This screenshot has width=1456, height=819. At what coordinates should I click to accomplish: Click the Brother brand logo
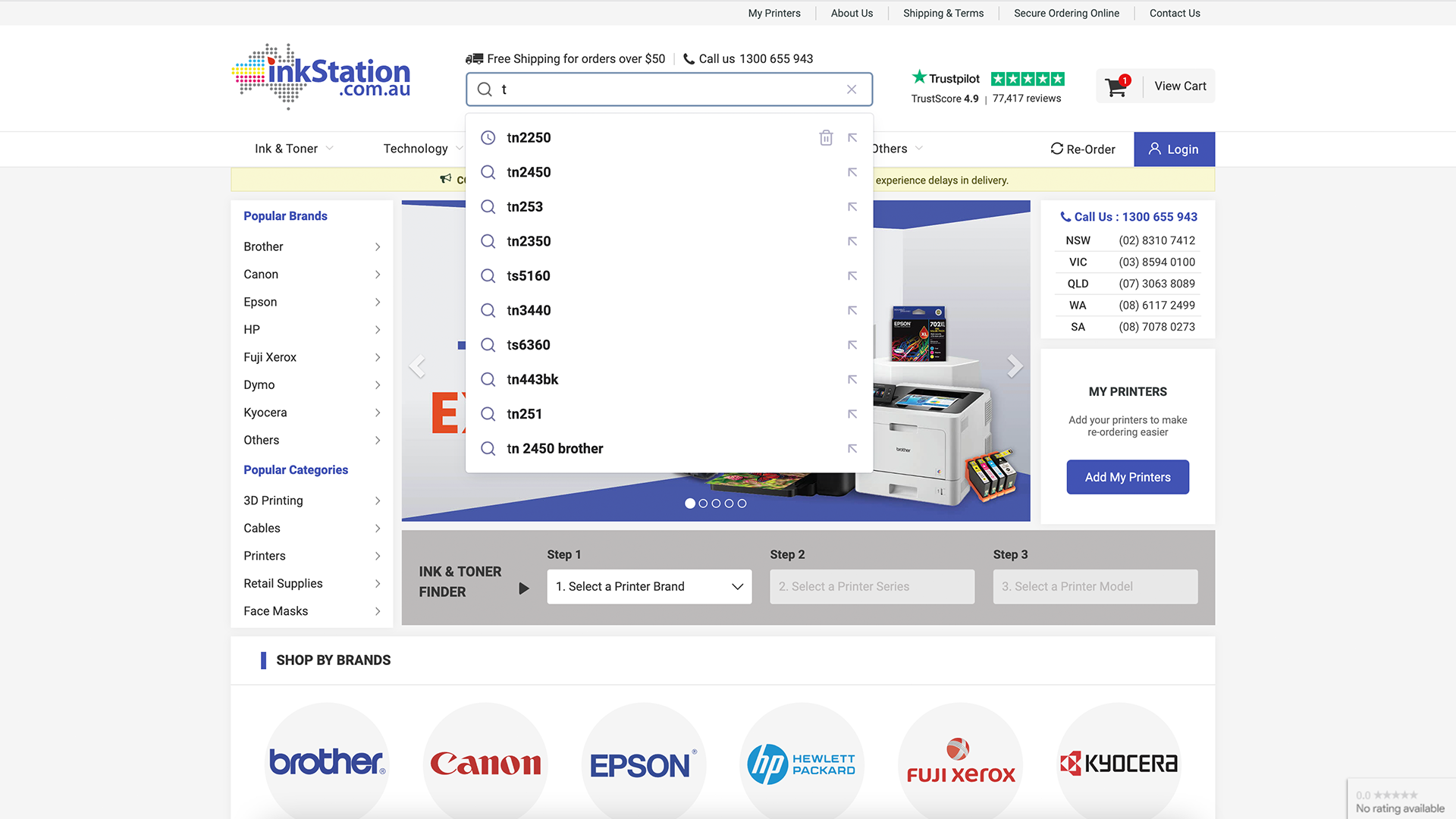click(x=327, y=762)
